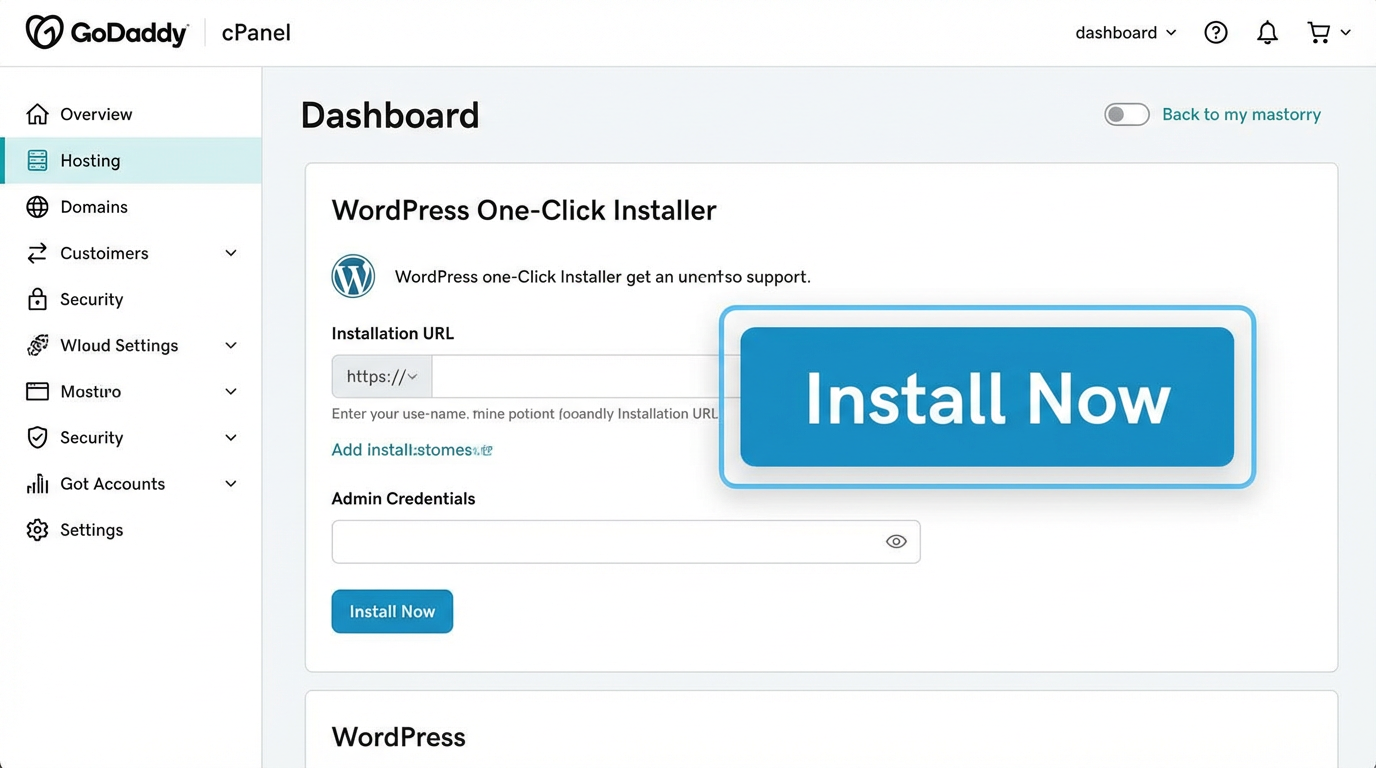Expand the Wloud Settings section chevron
This screenshot has width=1376, height=768.
pyautogui.click(x=230, y=345)
